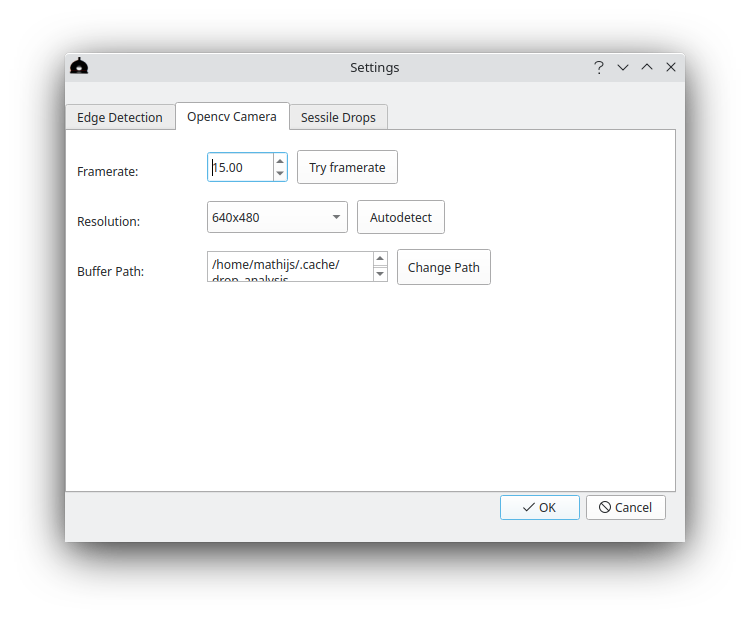Close the Settings dialog window
This screenshot has height=619, width=750.
(x=671, y=67)
